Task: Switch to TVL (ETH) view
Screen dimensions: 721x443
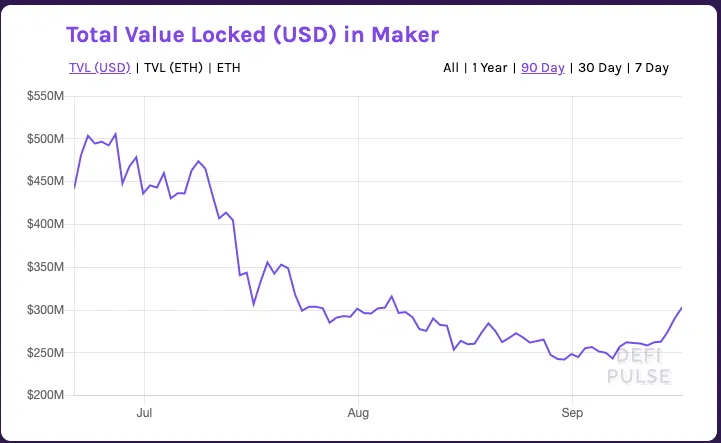Action: pos(173,68)
